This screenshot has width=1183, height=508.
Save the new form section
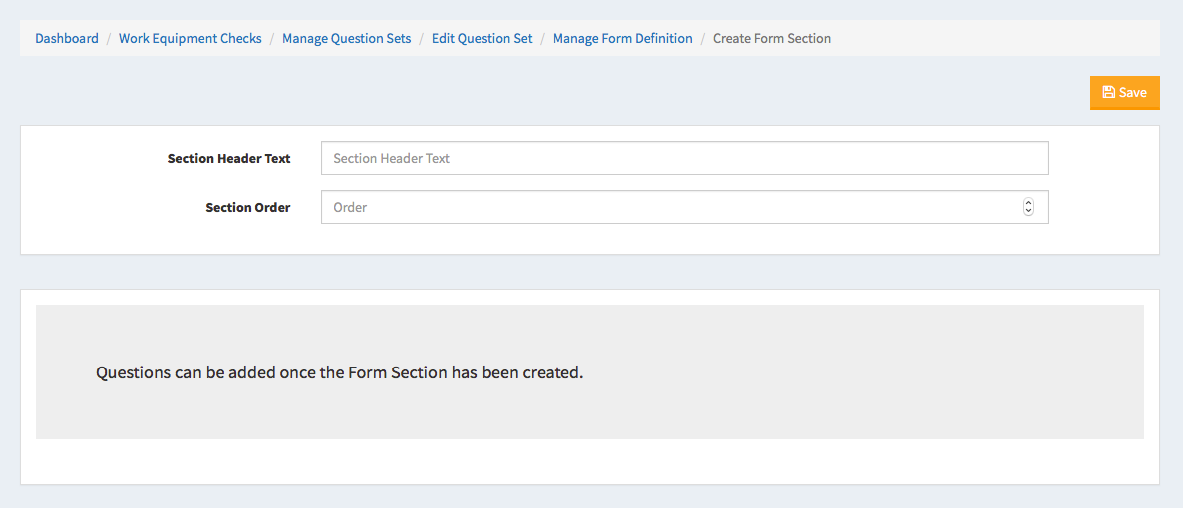(1124, 93)
